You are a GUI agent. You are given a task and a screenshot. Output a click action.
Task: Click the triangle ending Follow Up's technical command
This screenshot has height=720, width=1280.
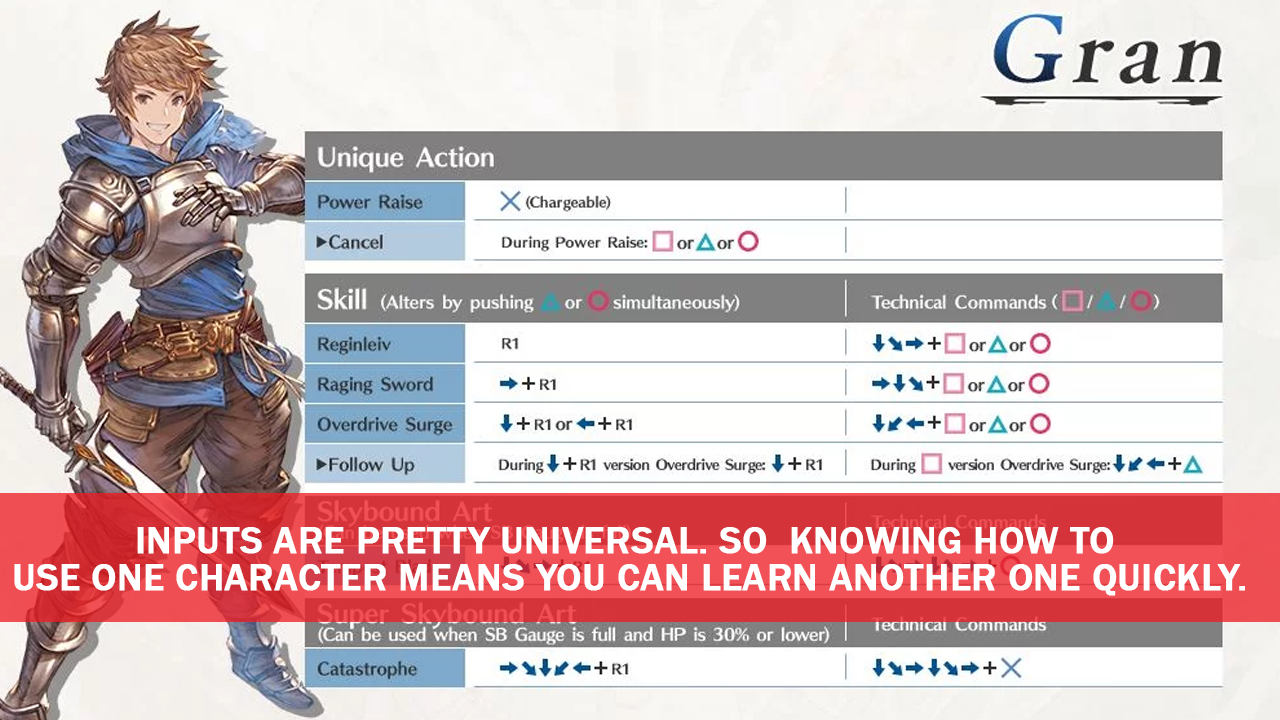point(1191,464)
